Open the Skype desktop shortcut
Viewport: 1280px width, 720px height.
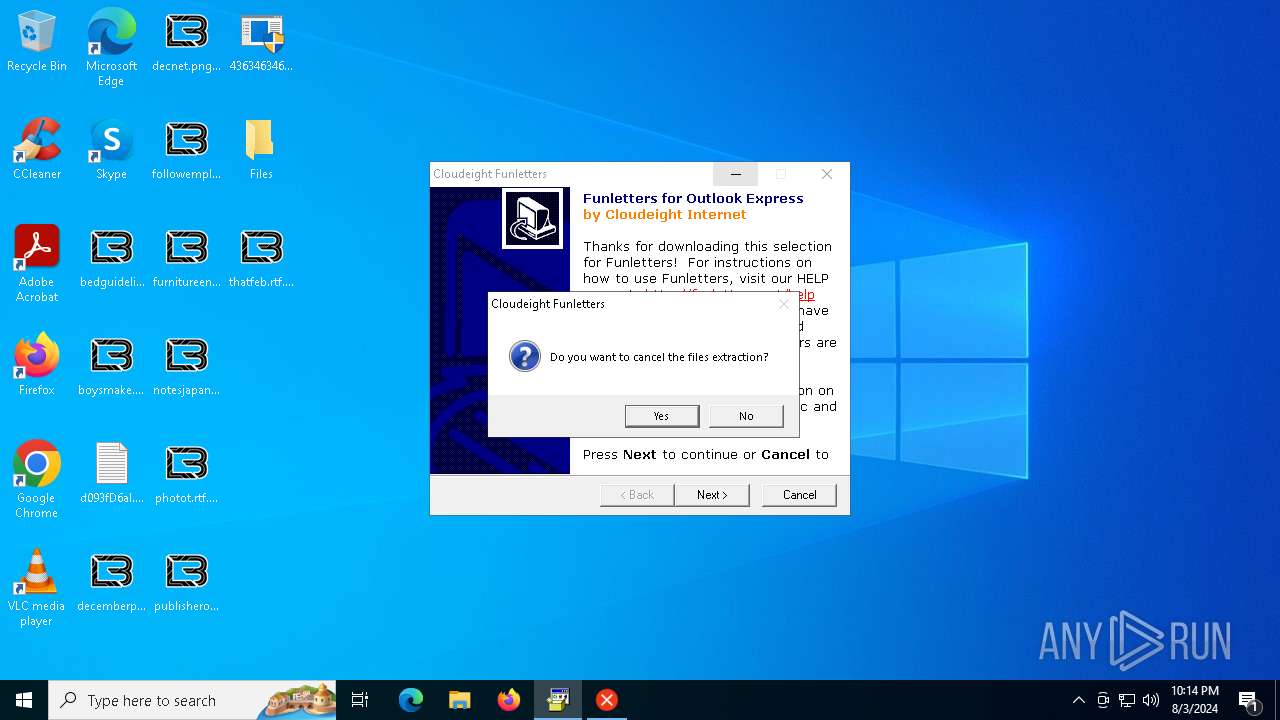[x=111, y=151]
